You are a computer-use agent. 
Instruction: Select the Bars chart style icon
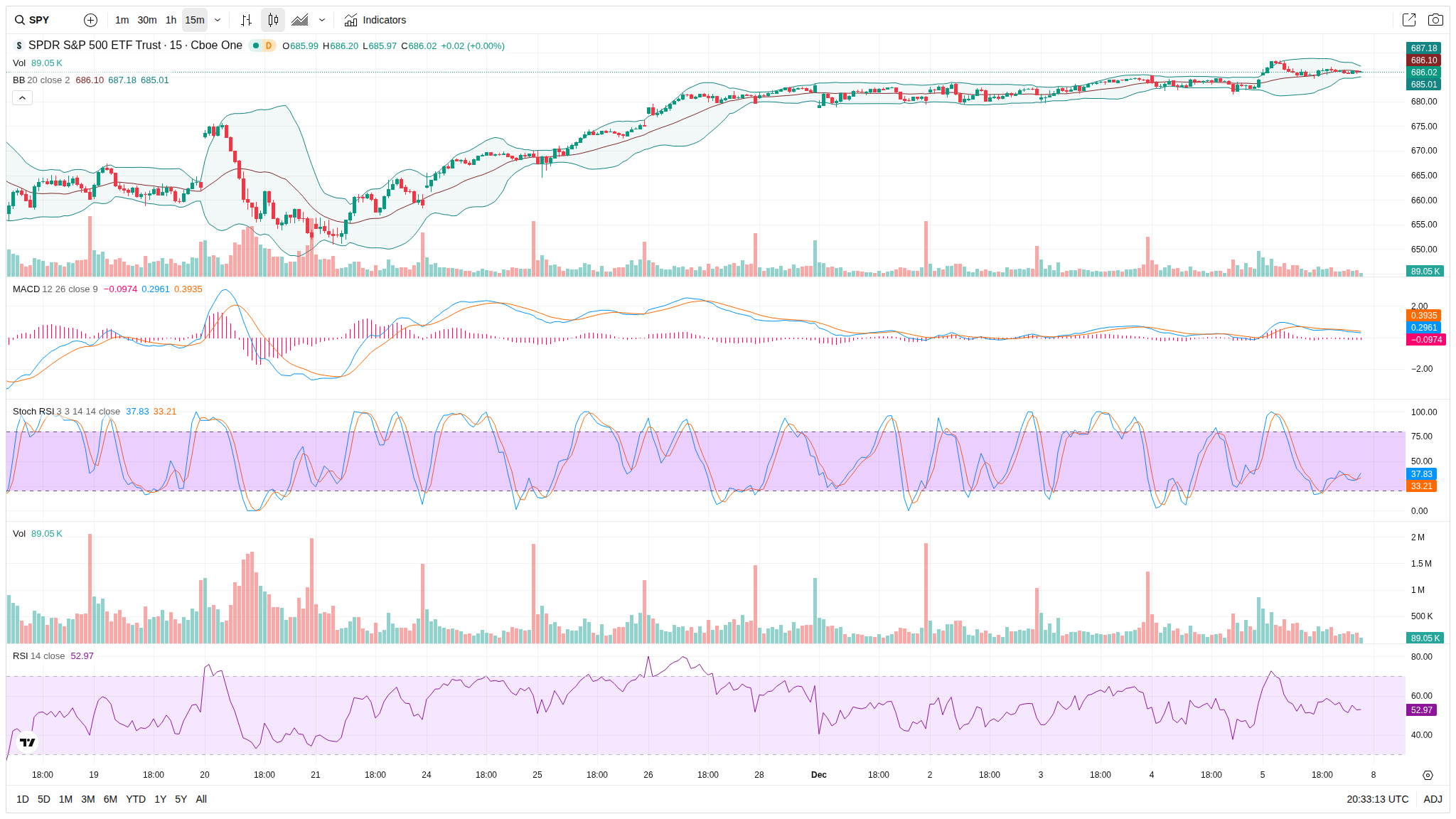(246, 20)
